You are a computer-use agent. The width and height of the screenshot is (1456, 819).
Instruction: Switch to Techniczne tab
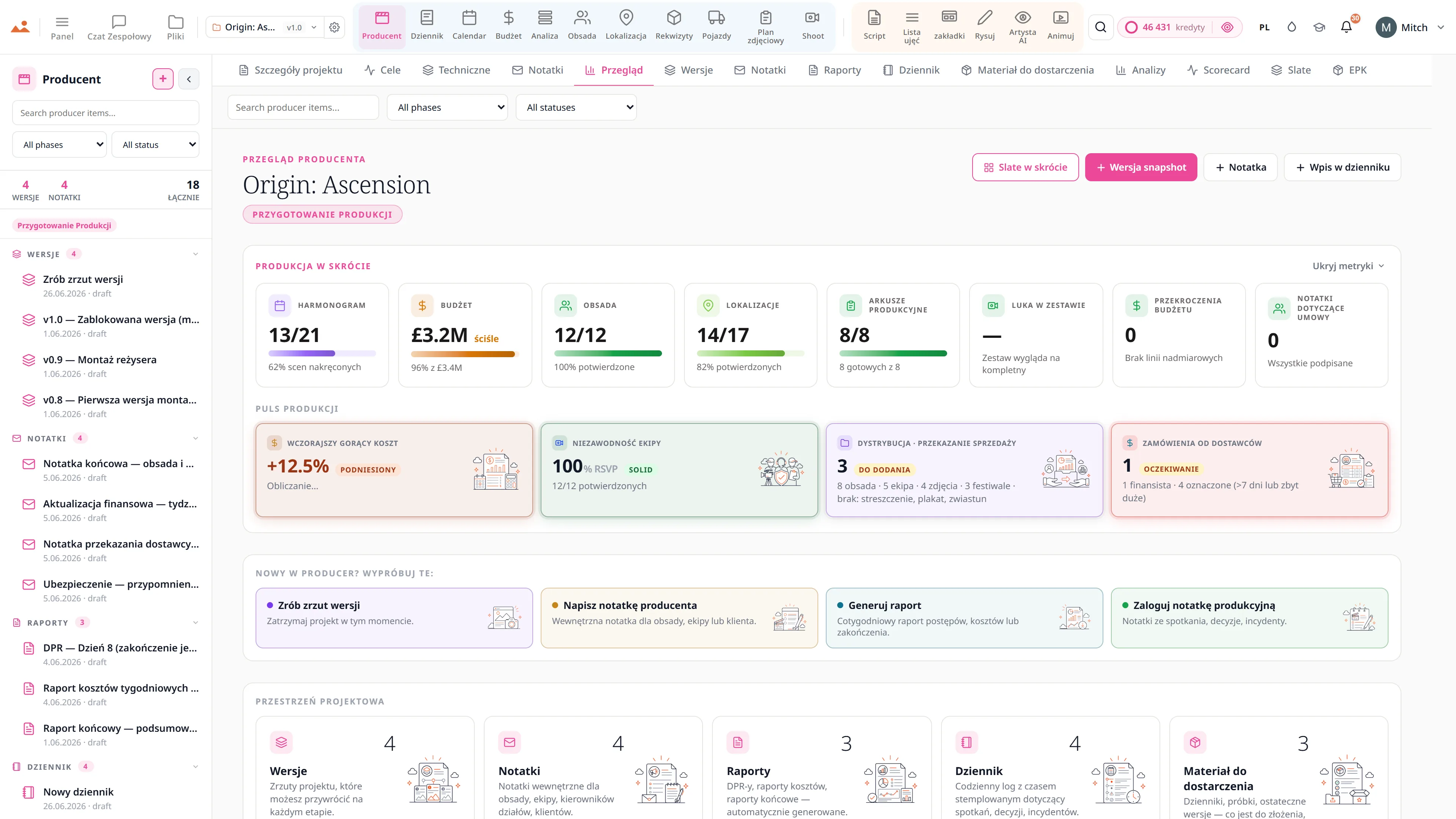coord(456,70)
